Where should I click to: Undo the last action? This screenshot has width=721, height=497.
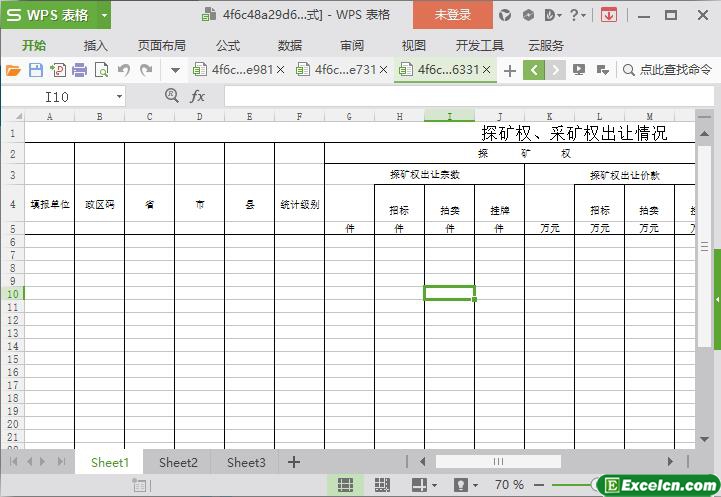(124, 70)
